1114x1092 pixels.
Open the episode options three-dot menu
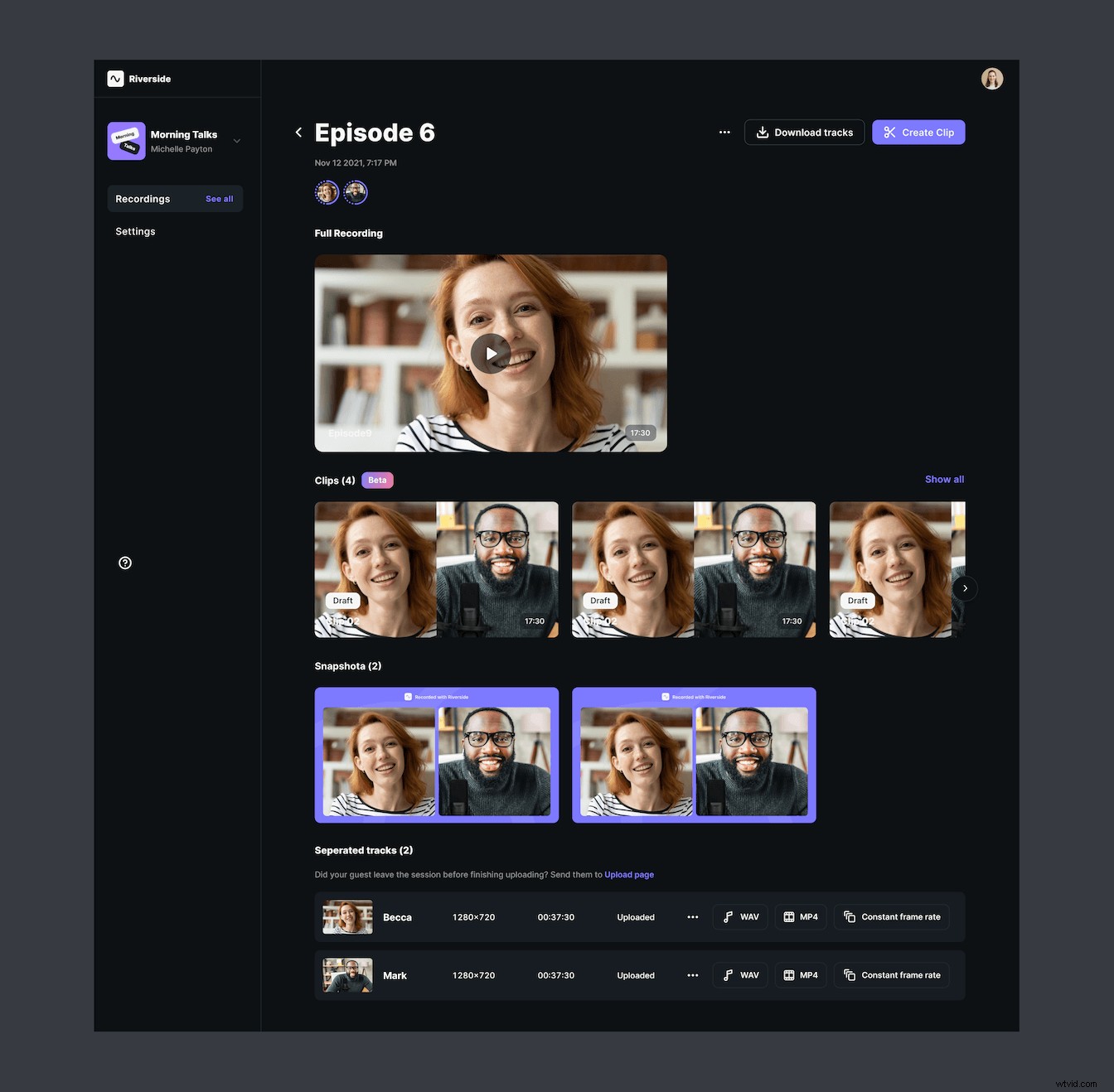(724, 132)
